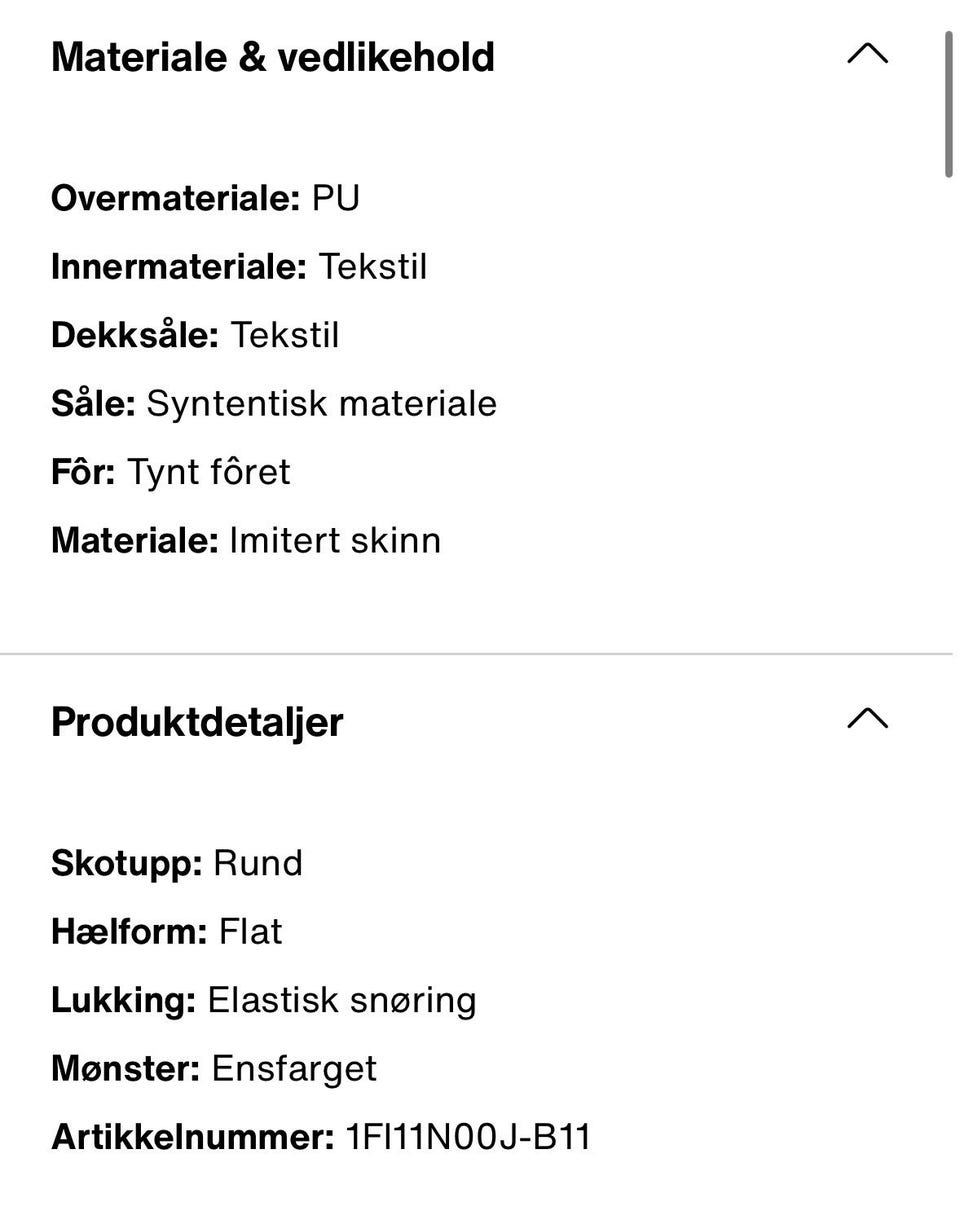Collapse the Materiale & vedlikehold chevron

pos(867,54)
